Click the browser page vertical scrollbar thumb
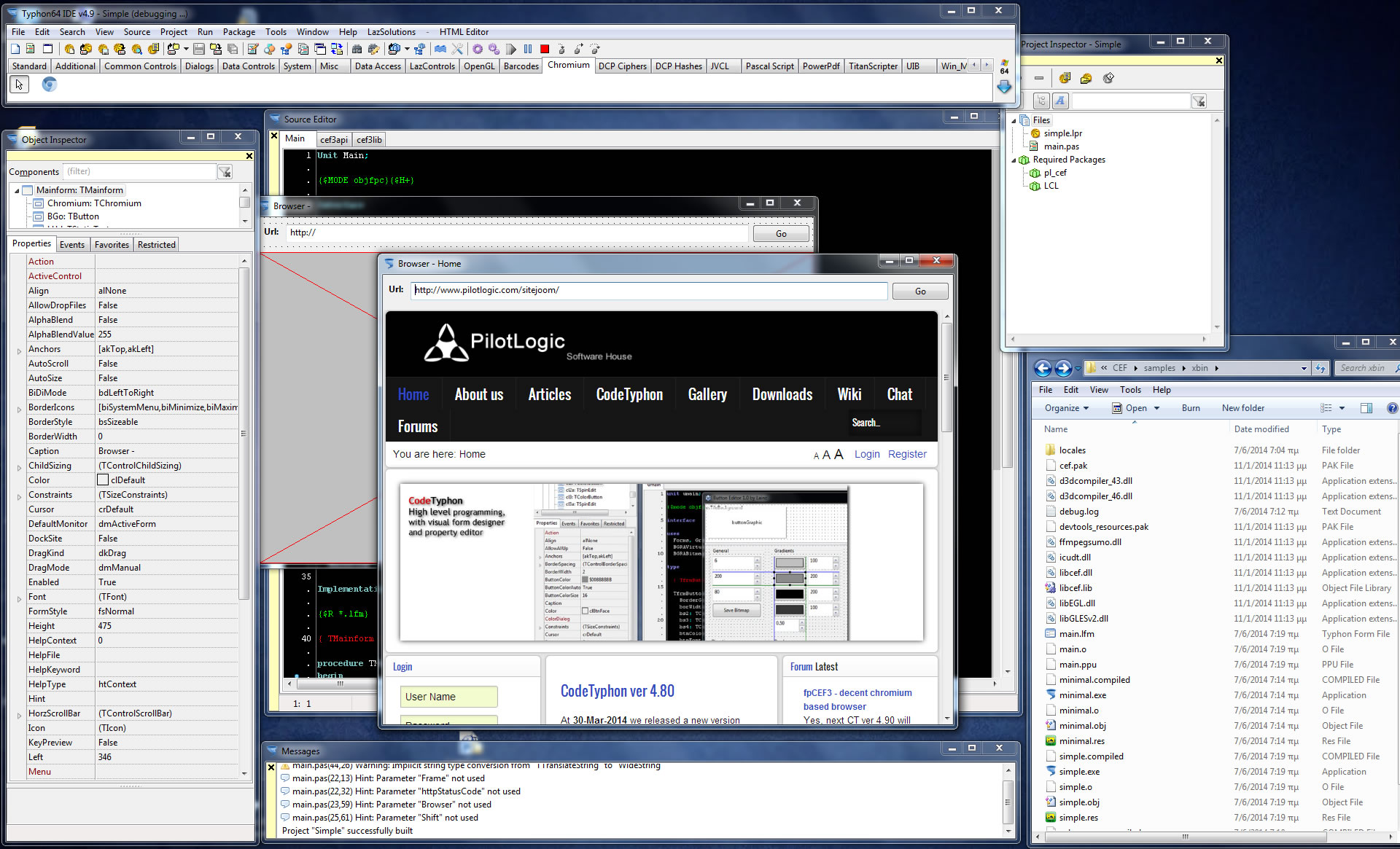This screenshot has width=1400, height=849. tap(946, 377)
